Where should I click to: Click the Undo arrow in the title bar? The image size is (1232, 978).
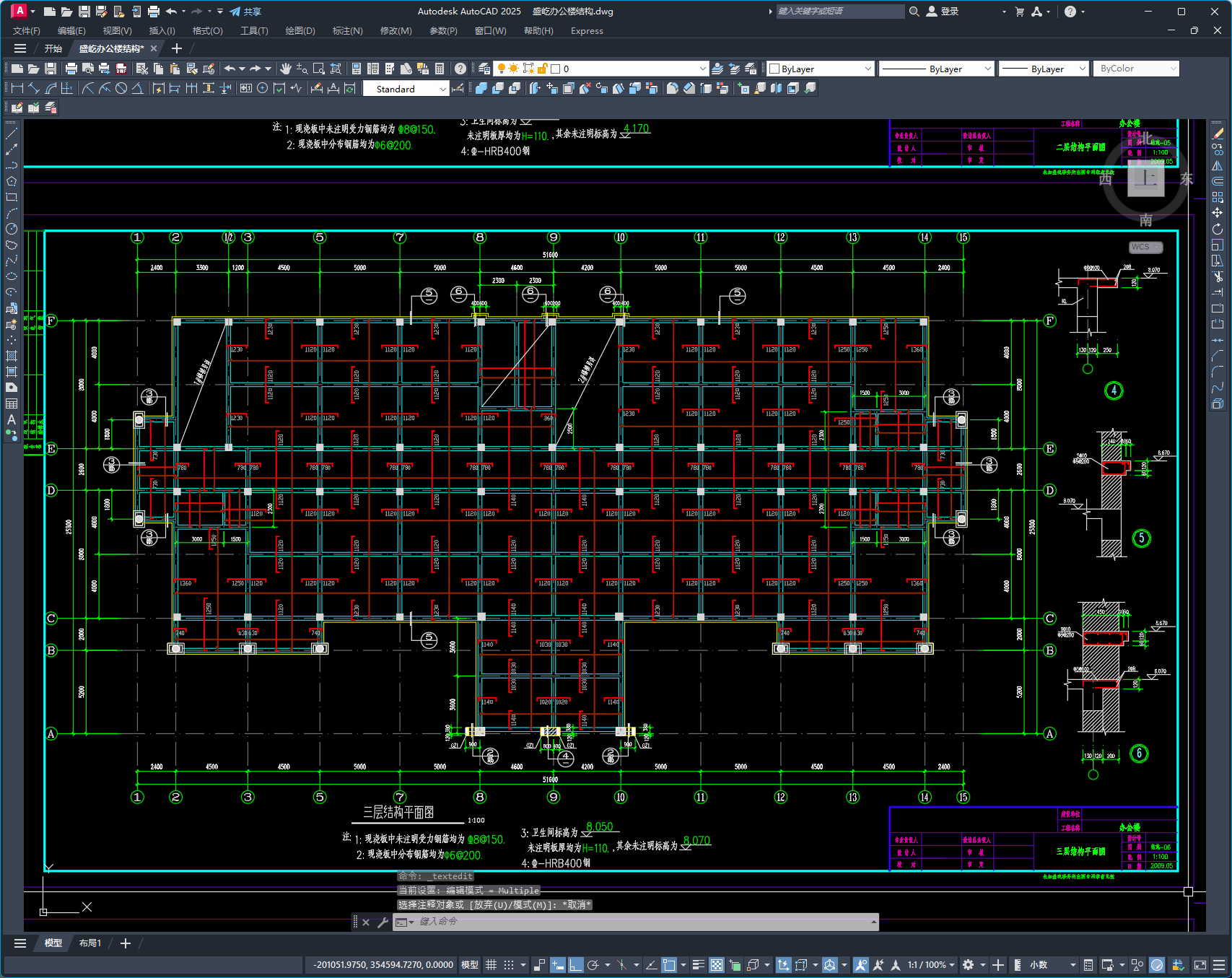point(171,12)
